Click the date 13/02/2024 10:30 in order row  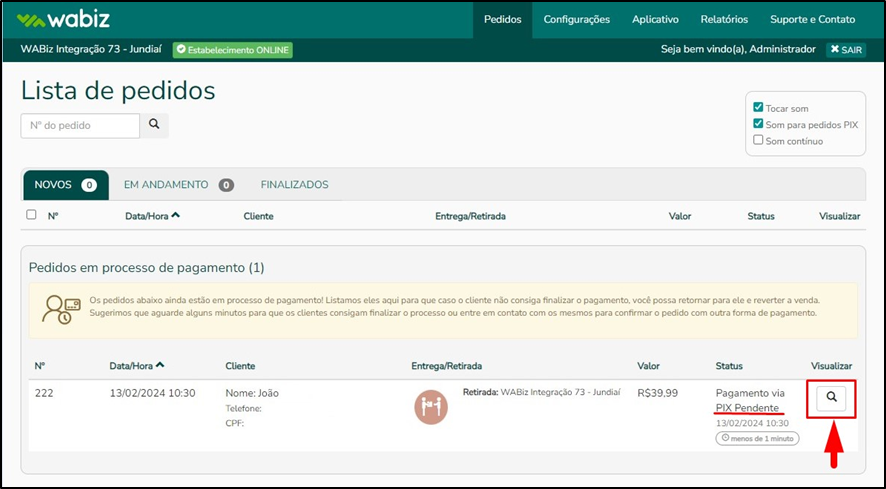(153, 393)
